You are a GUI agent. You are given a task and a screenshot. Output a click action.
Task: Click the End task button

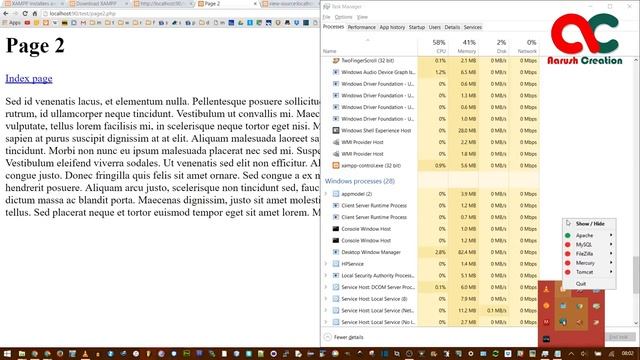(x=619, y=337)
